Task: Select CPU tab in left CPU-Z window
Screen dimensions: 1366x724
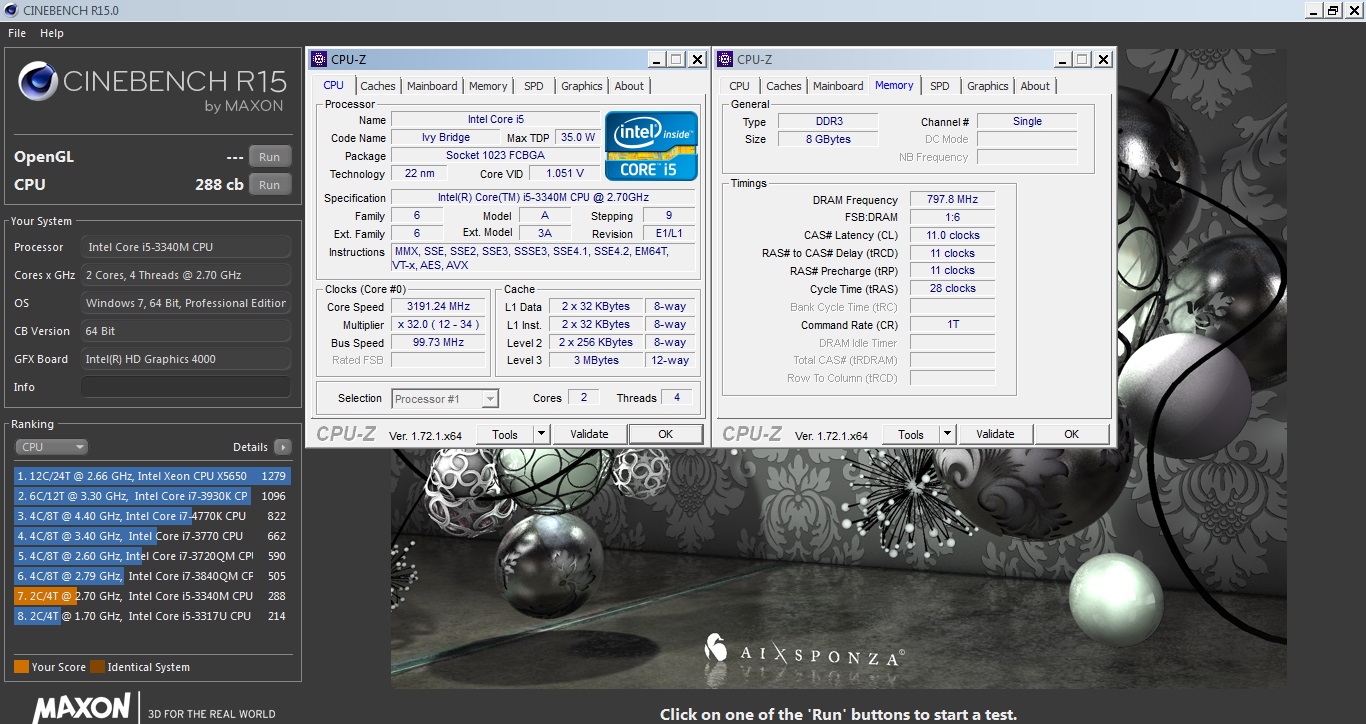Action: (x=334, y=85)
